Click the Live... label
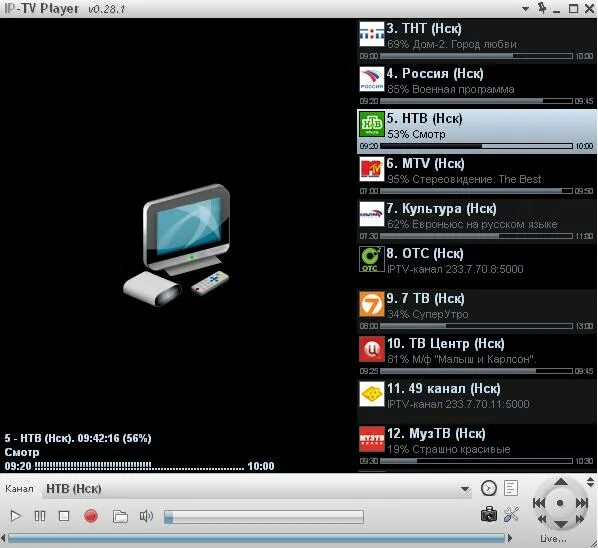Viewport: 598px width, 548px height. click(553, 539)
